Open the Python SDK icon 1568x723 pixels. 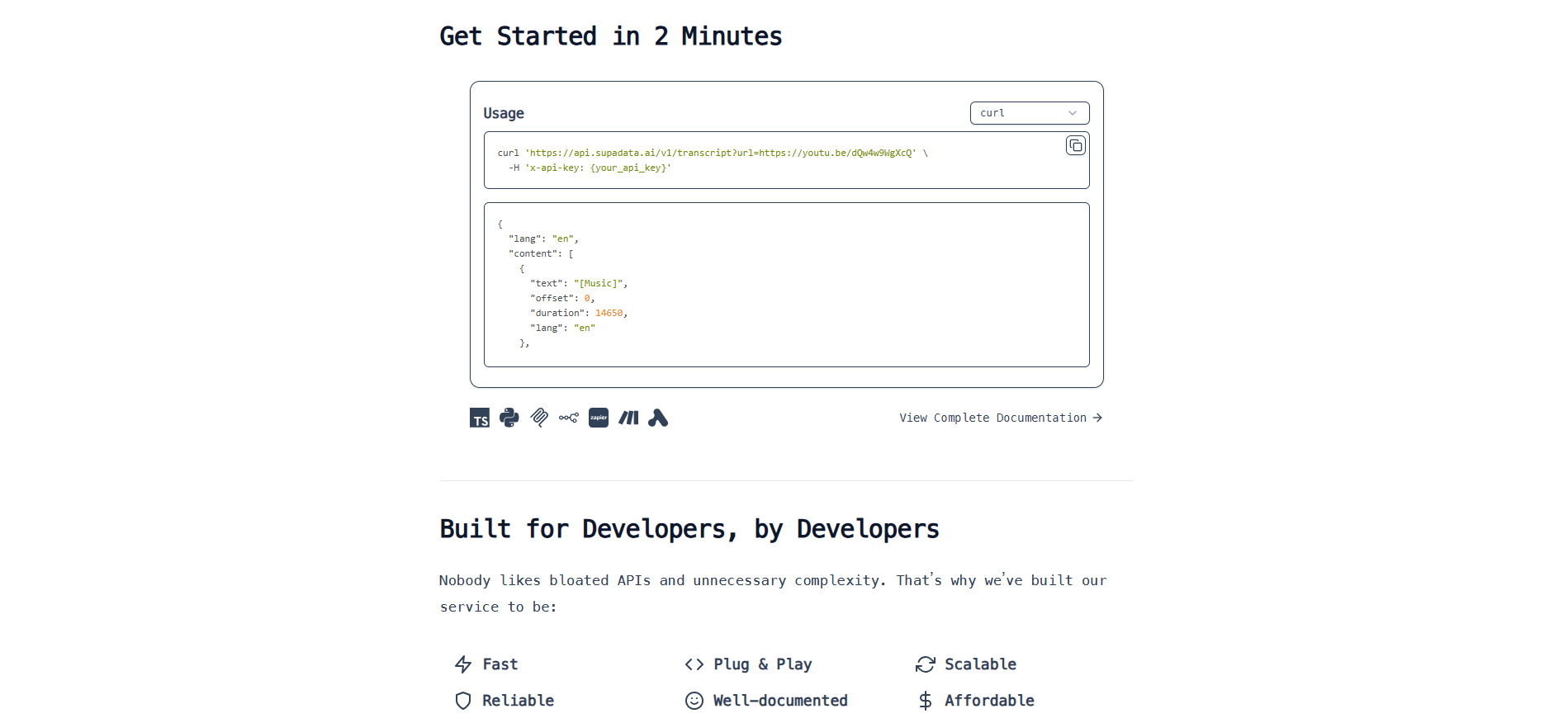coord(509,418)
